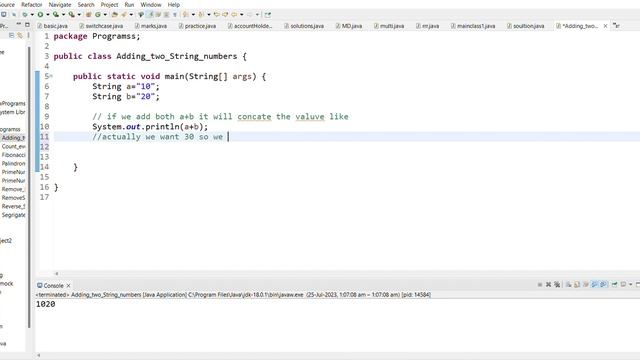The image size is (640, 360).
Task: Click the editor horizontal scrollbar
Action: (347, 274)
